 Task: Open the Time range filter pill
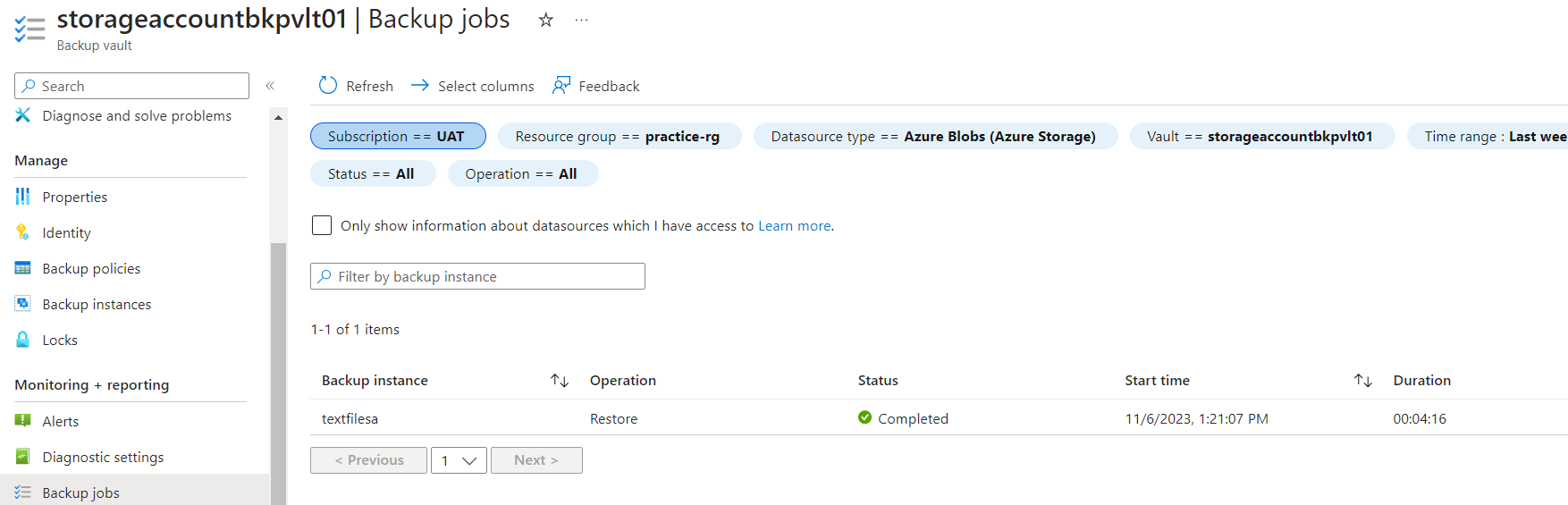tap(1488, 136)
